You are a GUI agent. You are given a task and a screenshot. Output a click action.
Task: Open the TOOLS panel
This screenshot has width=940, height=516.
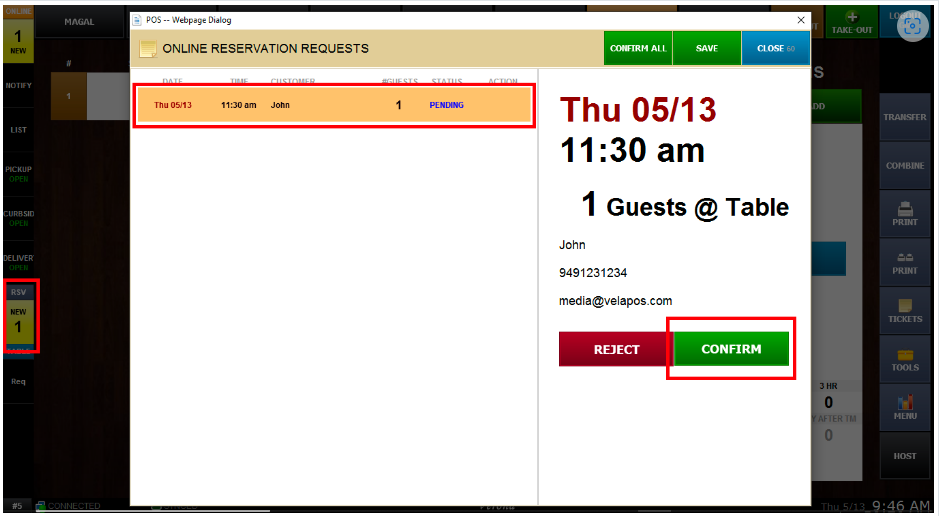tap(904, 360)
